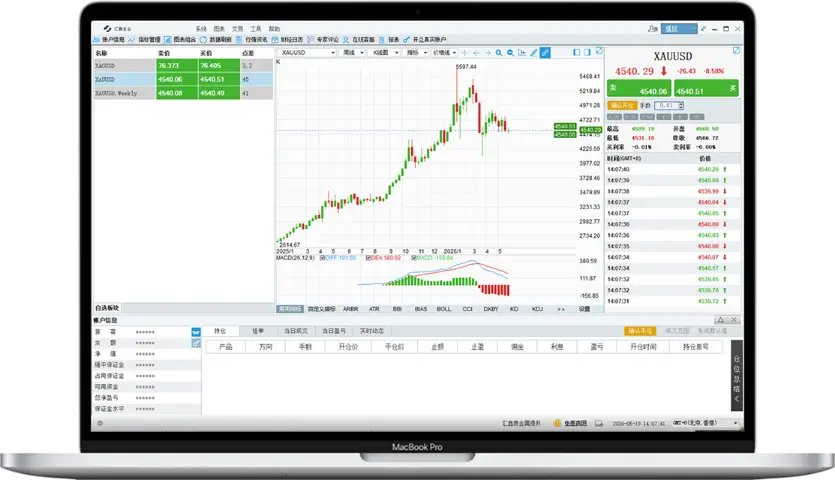Open the 交易 trade menu

pos(238,29)
